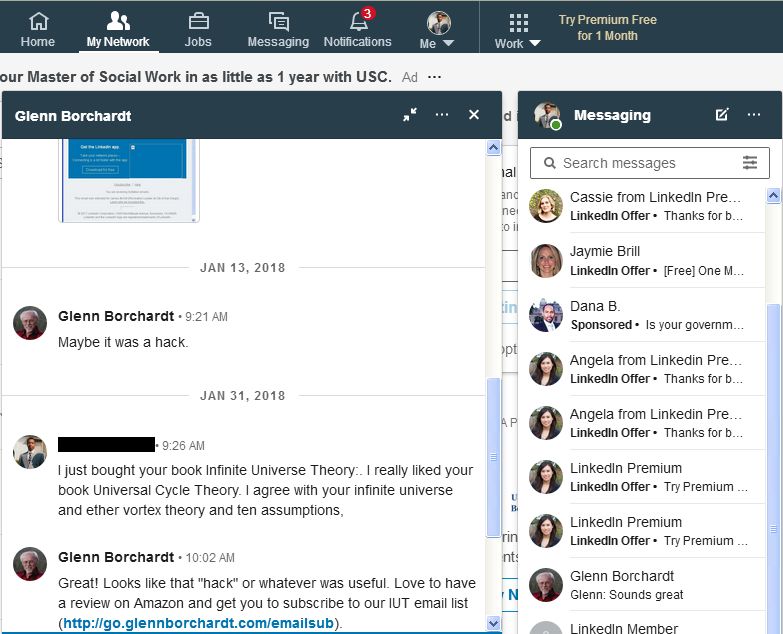
Task: Click Glenn Borchardt's name on the 10:02 AM message
Action: pos(116,557)
